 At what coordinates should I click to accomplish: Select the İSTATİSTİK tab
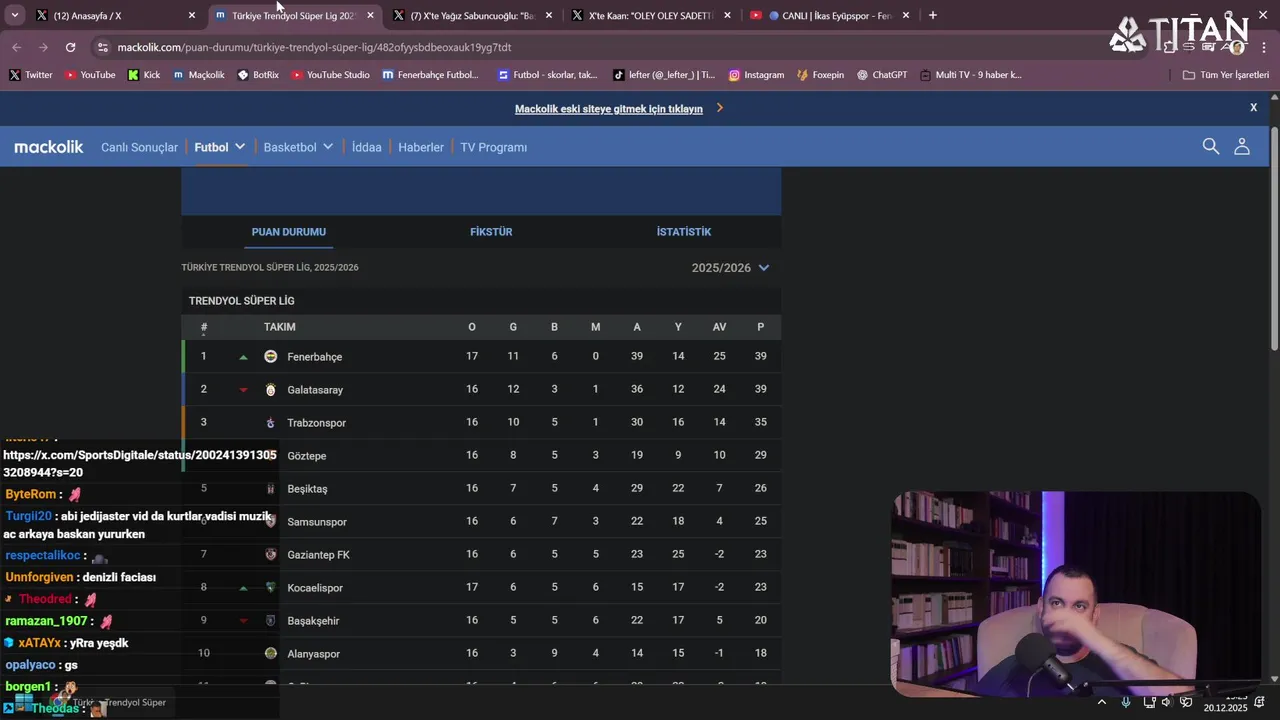tap(684, 232)
